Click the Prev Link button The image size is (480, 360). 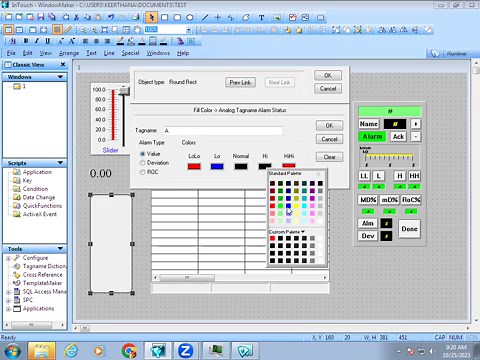tap(240, 82)
